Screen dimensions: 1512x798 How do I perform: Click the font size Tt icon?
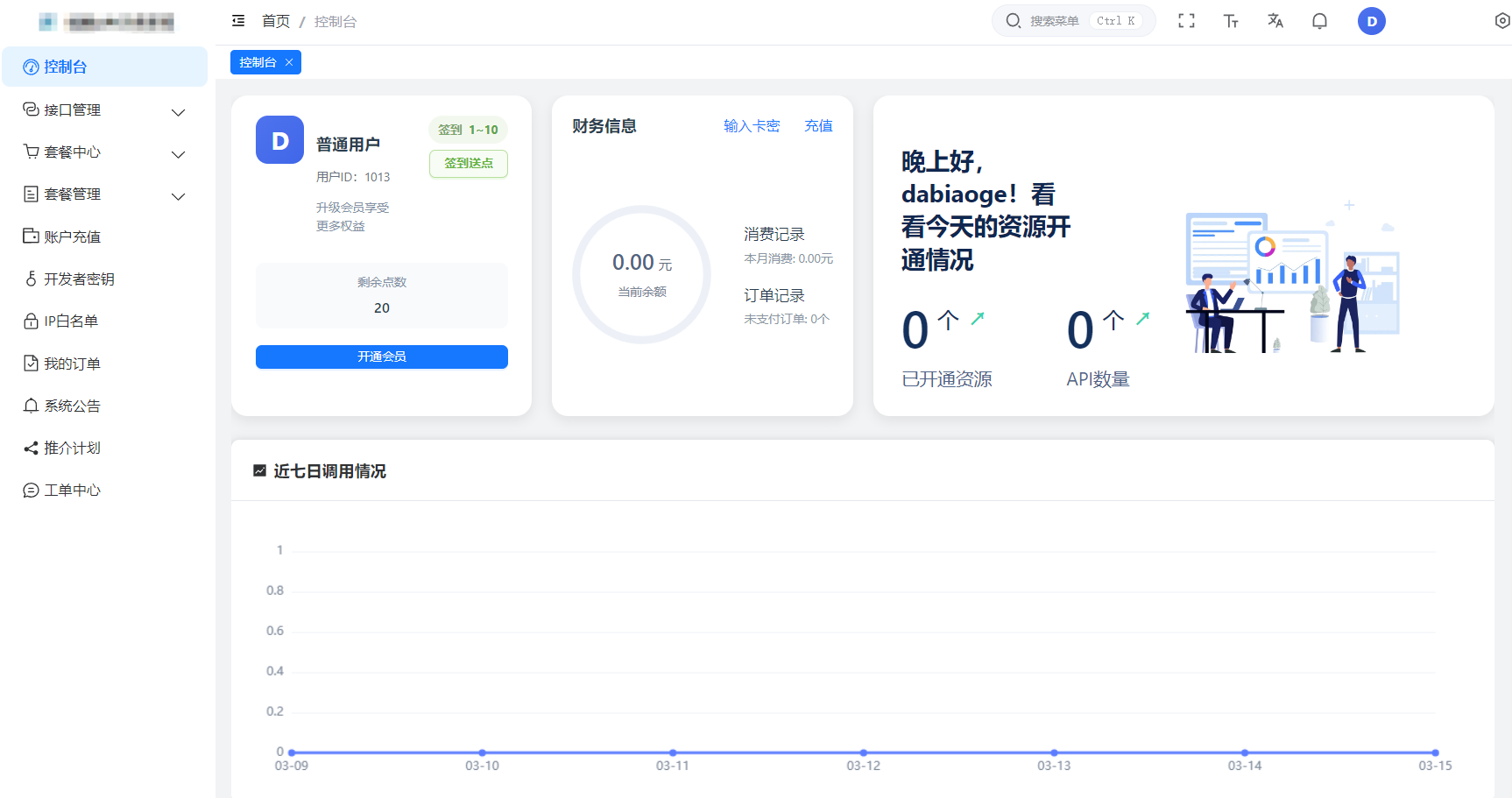click(x=1231, y=20)
